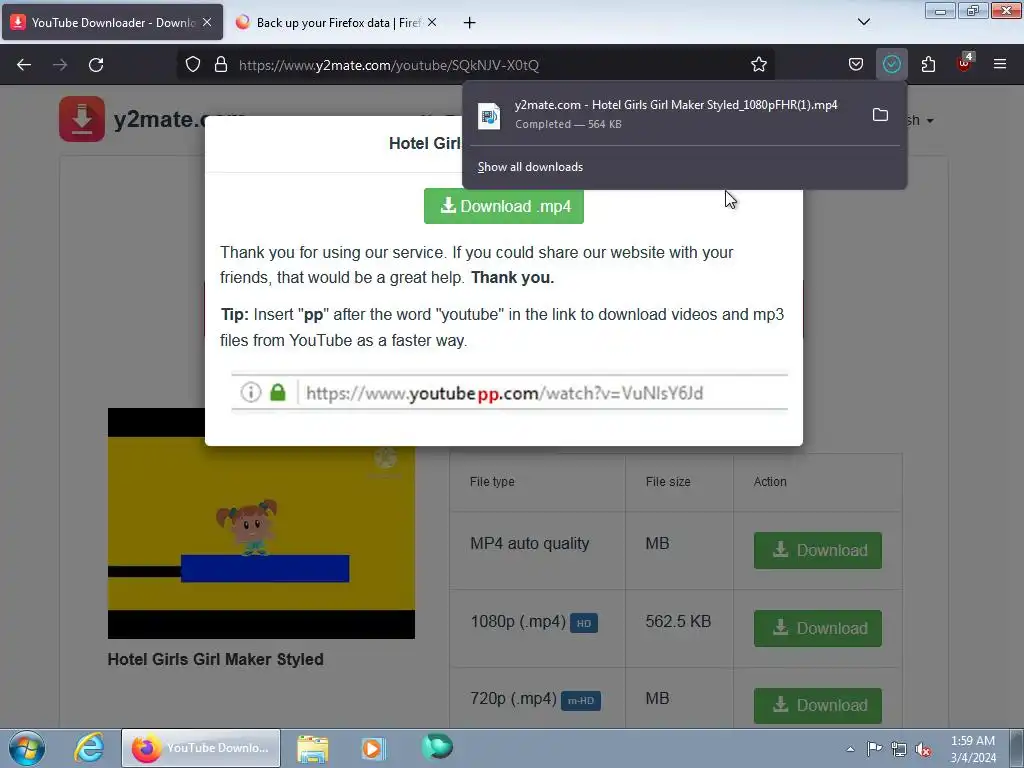Launch Internet Explorer from the taskbar
The image size is (1024, 768).
88,748
